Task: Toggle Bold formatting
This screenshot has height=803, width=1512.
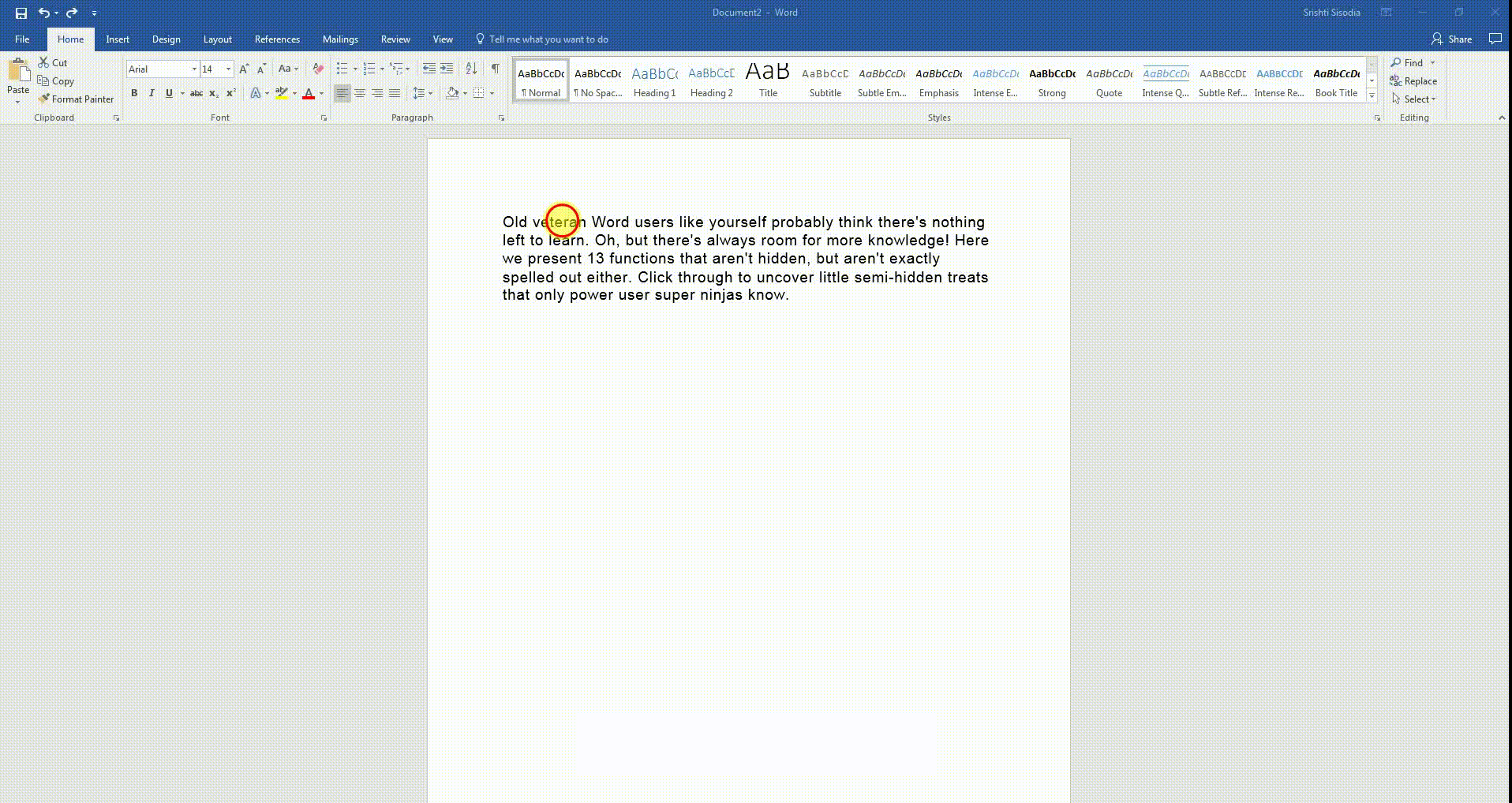Action: point(134,93)
